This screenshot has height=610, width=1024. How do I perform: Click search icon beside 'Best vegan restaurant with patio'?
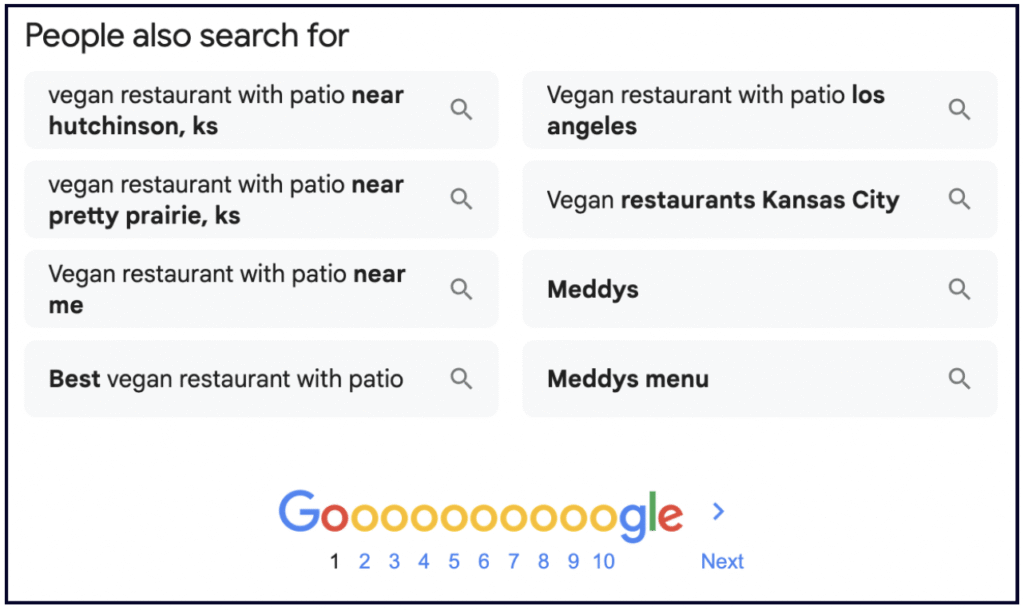coord(461,379)
